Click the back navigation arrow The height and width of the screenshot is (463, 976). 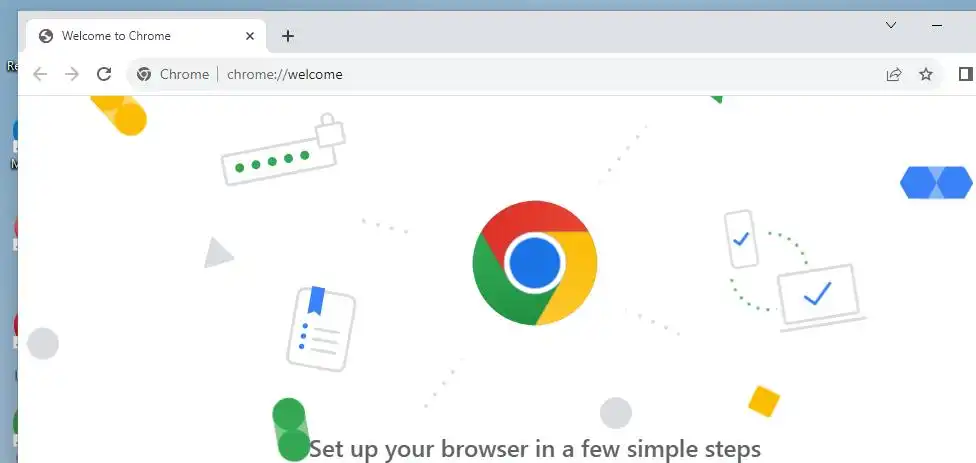click(x=40, y=75)
